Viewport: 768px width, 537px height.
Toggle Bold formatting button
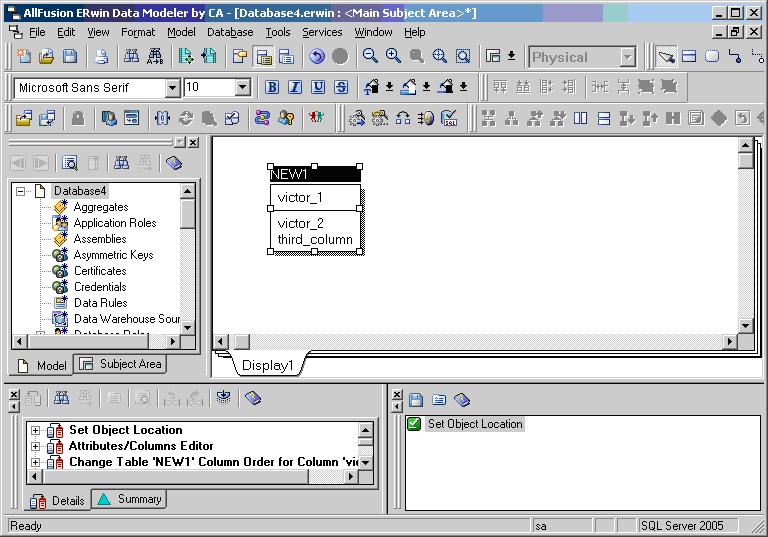pyautogui.click(x=272, y=88)
